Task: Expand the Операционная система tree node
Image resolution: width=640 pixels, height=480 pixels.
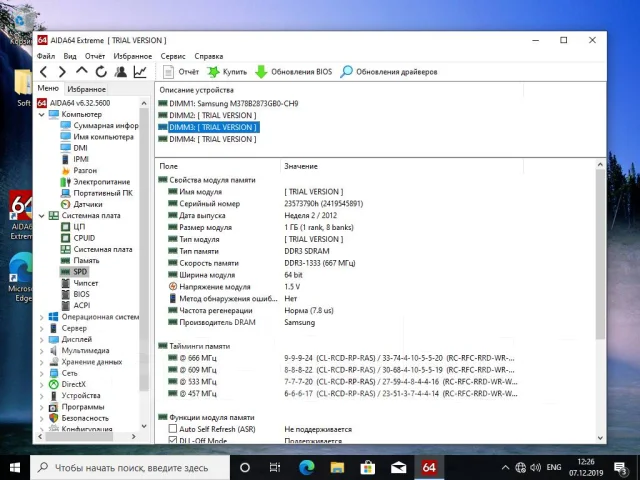Action: [42, 317]
